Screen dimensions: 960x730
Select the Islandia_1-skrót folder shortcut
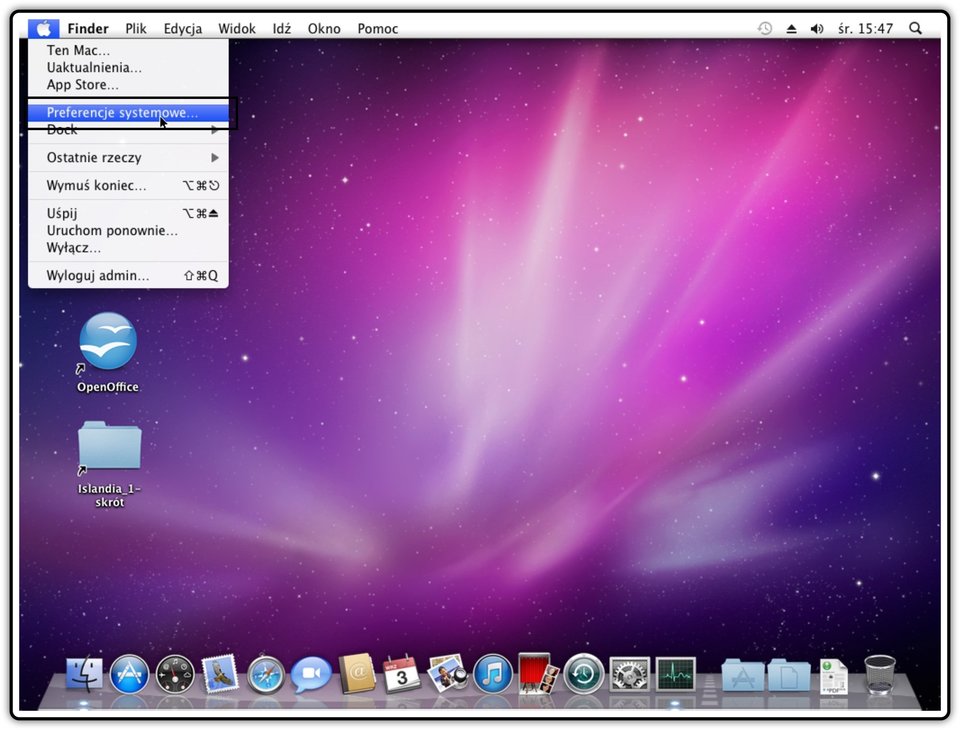tap(110, 464)
